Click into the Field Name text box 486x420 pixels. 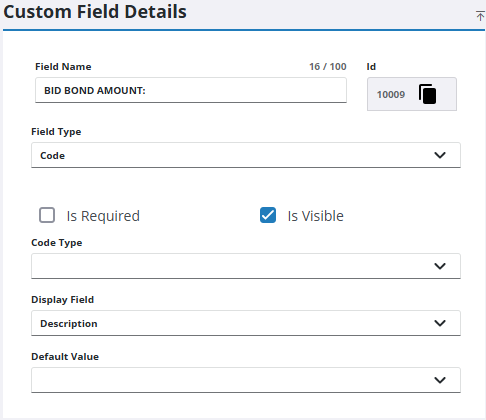[x=191, y=90]
